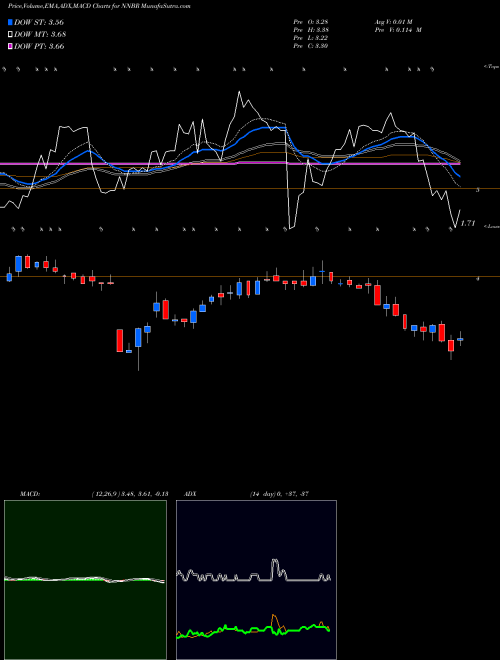Viewport: 500px width, 660px height.
Task: Click the 'Pre L: 3.22' value
Action: click(311, 38)
